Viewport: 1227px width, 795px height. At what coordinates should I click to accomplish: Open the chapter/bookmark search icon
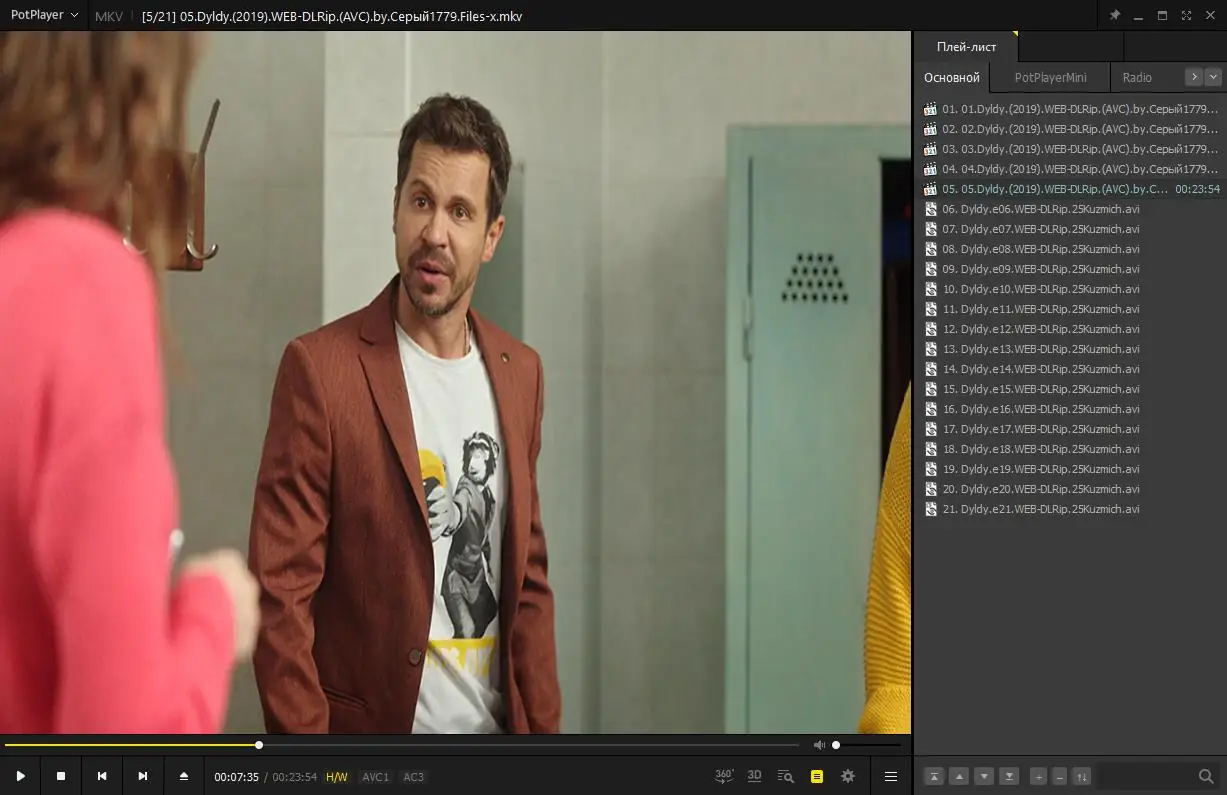(786, 776)
